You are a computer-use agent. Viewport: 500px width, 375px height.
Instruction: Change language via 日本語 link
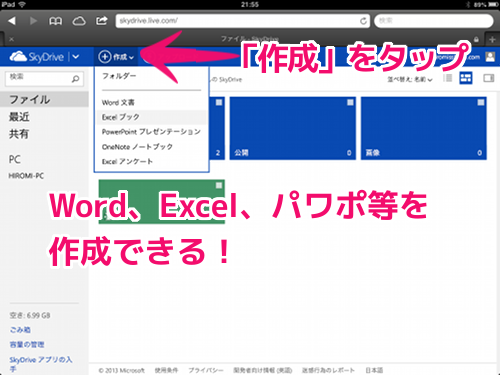point(374,370)
